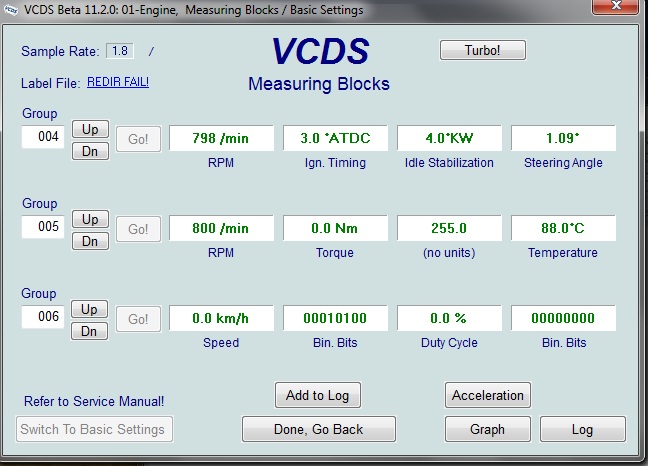Click Go! for Group 006
The height and width of the screenshot is (471, 652).
[x=138, y=319]
